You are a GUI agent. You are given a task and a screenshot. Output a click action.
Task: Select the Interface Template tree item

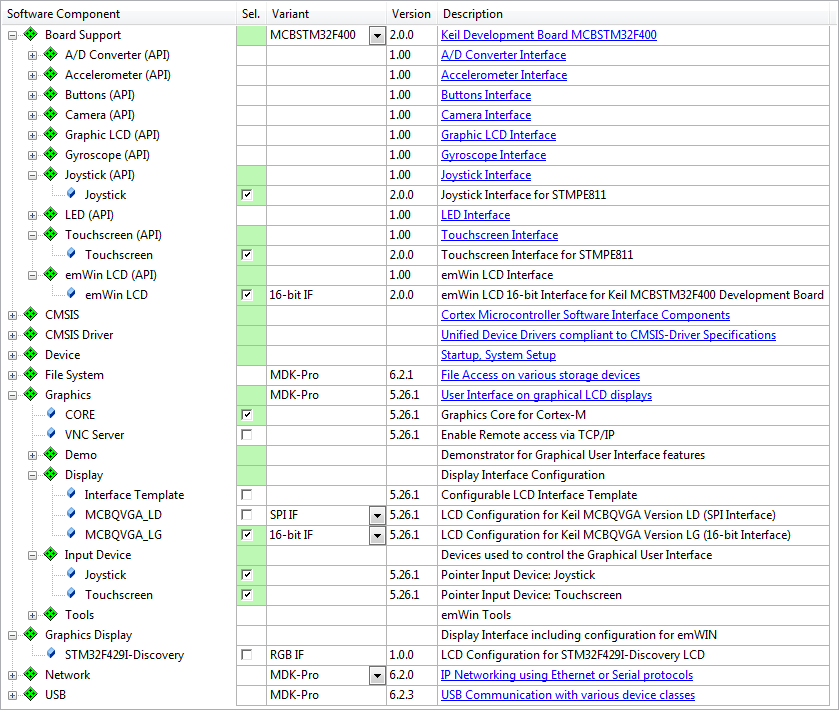click(134, 495)
